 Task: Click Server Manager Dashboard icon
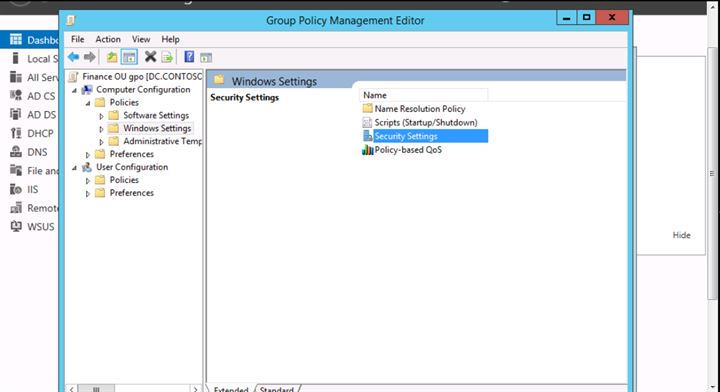click(x=16, y=39)
